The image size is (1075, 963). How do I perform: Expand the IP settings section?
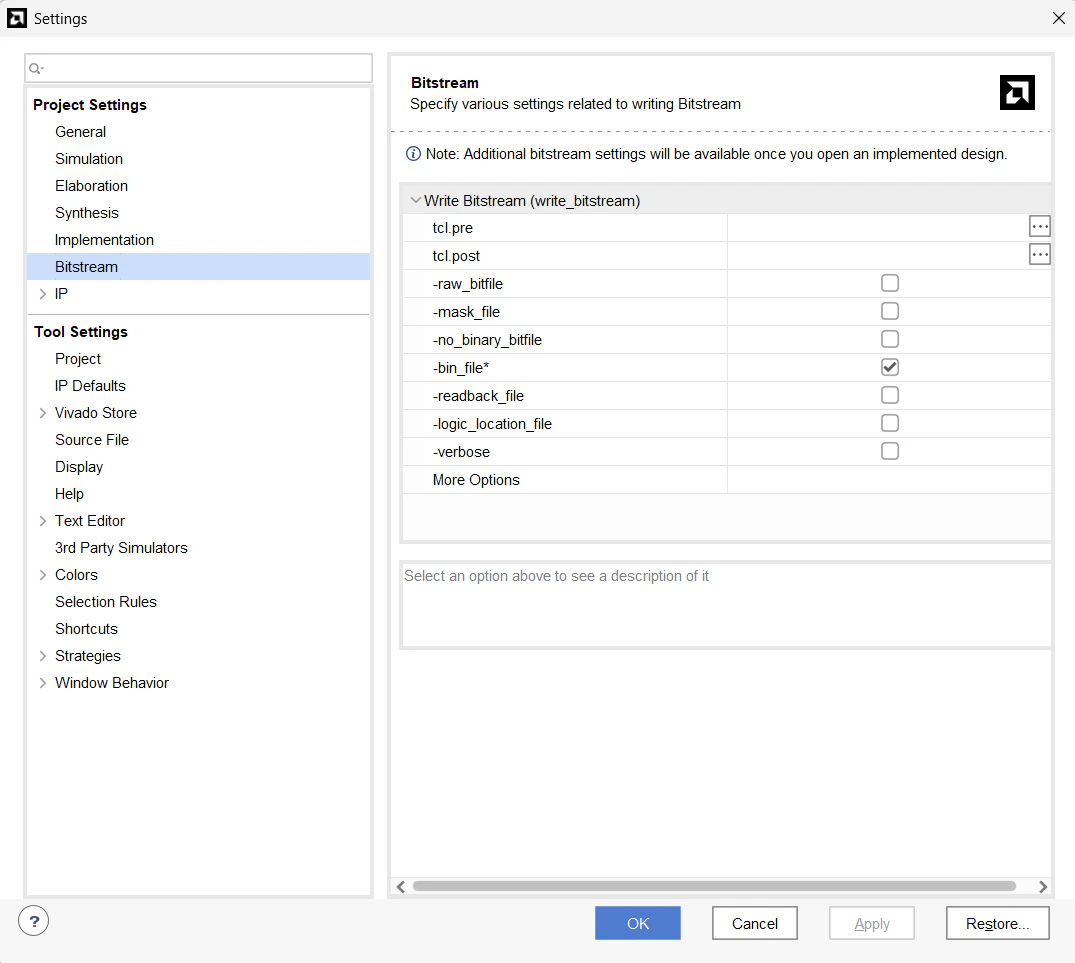(42, 293)
